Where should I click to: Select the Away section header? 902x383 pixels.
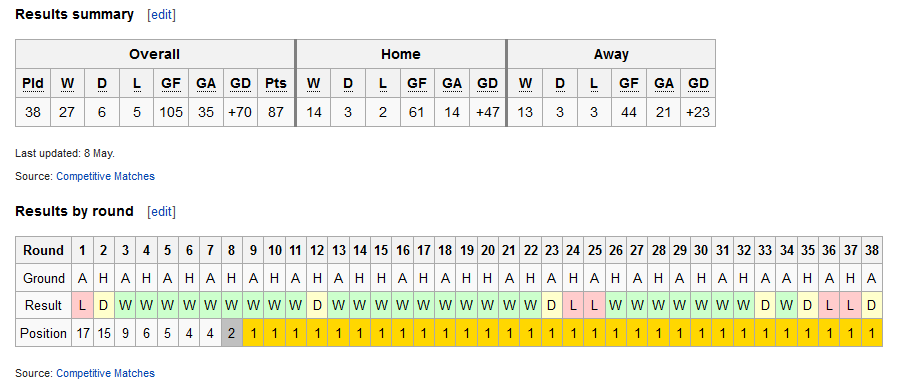point(611,55)
